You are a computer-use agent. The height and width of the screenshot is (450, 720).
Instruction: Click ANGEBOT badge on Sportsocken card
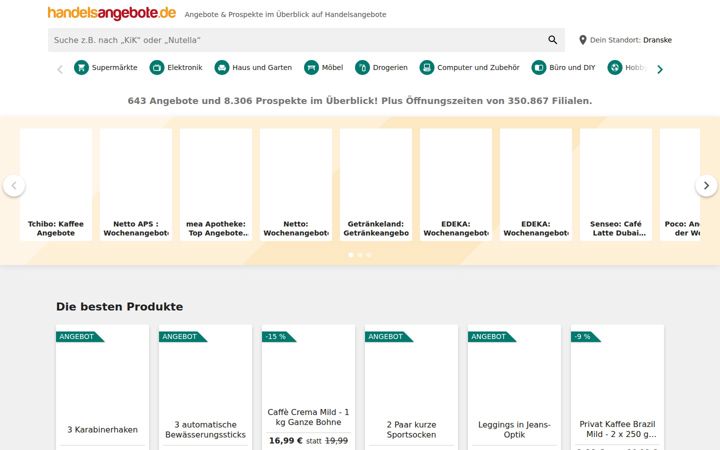click(388, 337)
